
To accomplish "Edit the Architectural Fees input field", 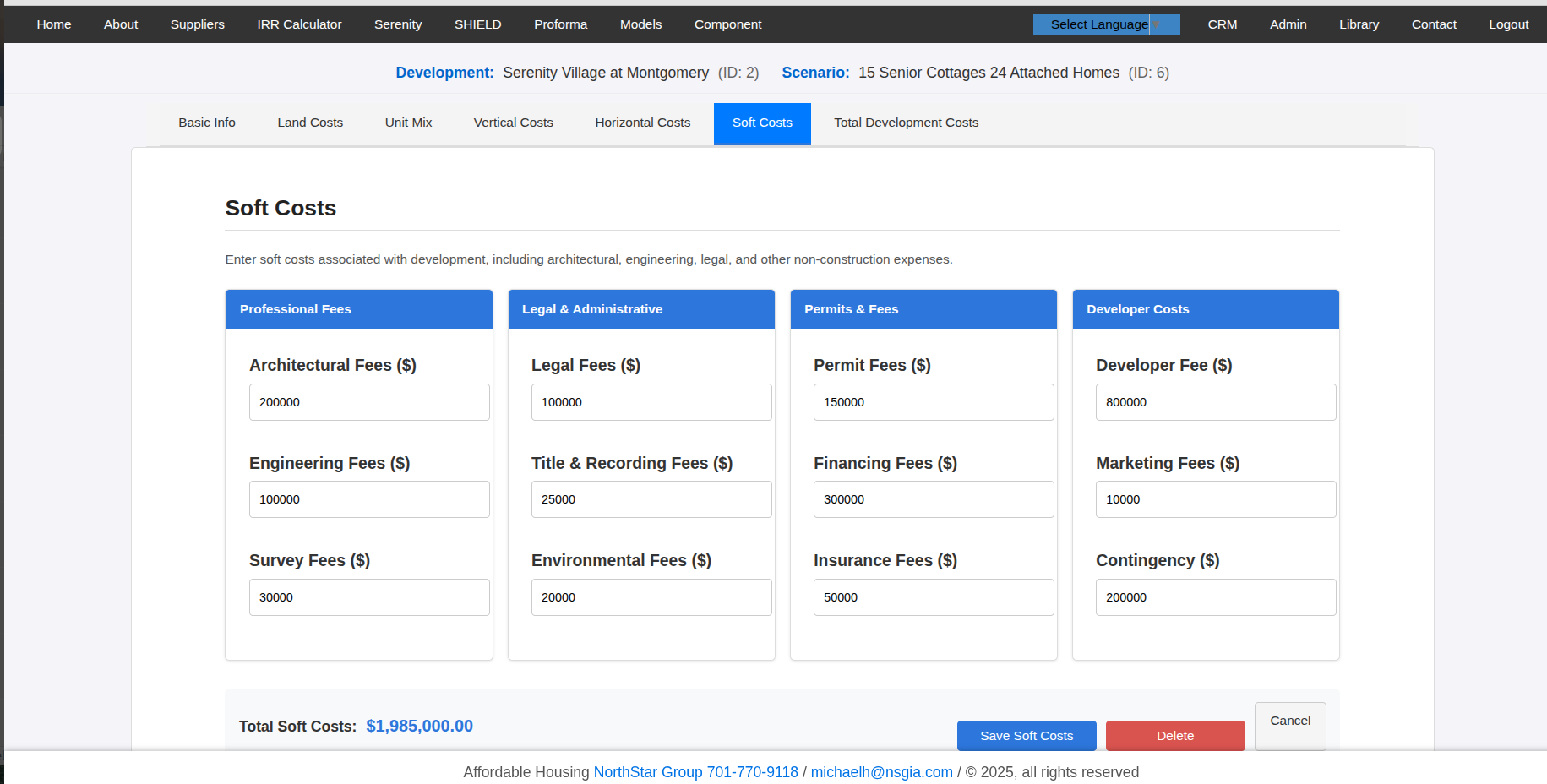I will point(369,402).
